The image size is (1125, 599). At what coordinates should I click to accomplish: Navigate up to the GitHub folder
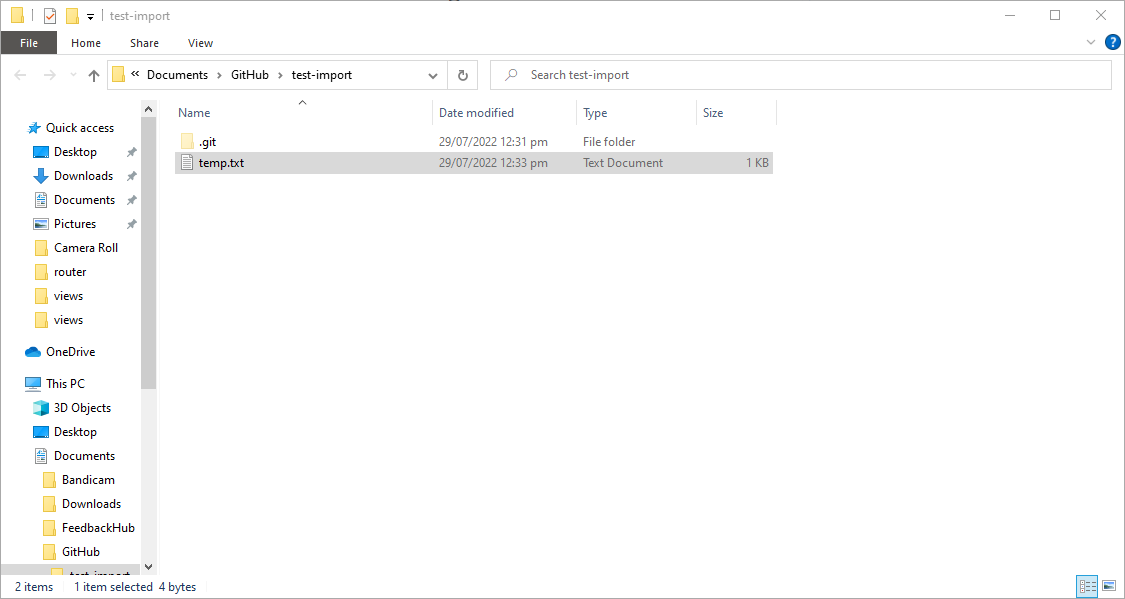pyautogui.click(x=249, y=74)
